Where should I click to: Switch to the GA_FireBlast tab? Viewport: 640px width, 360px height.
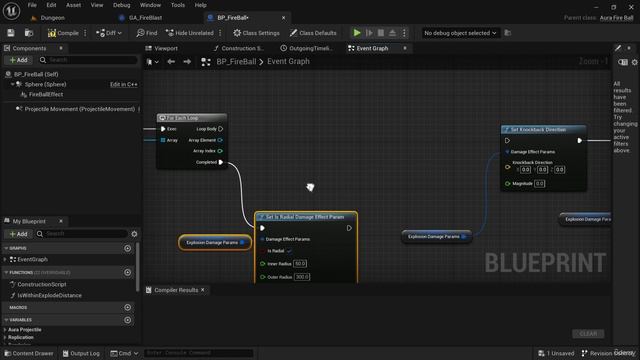[145, 18]
